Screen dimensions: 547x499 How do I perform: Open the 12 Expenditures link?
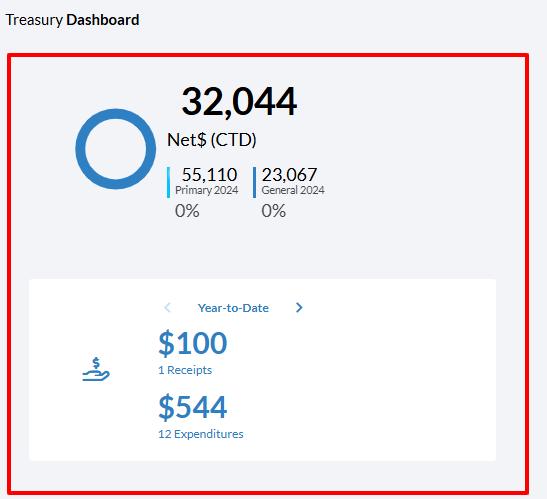click(x=201, y=434)
